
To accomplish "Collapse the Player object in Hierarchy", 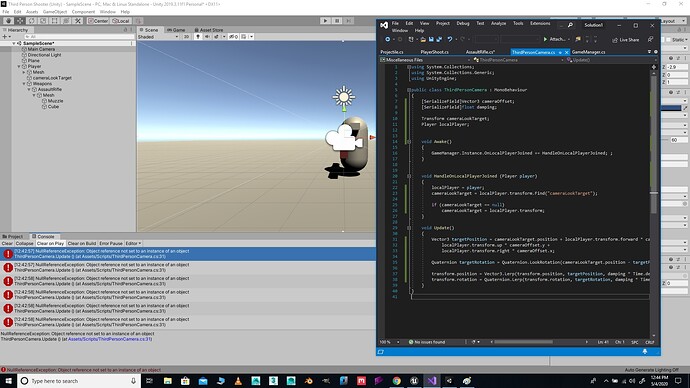I will click(19, 66).
